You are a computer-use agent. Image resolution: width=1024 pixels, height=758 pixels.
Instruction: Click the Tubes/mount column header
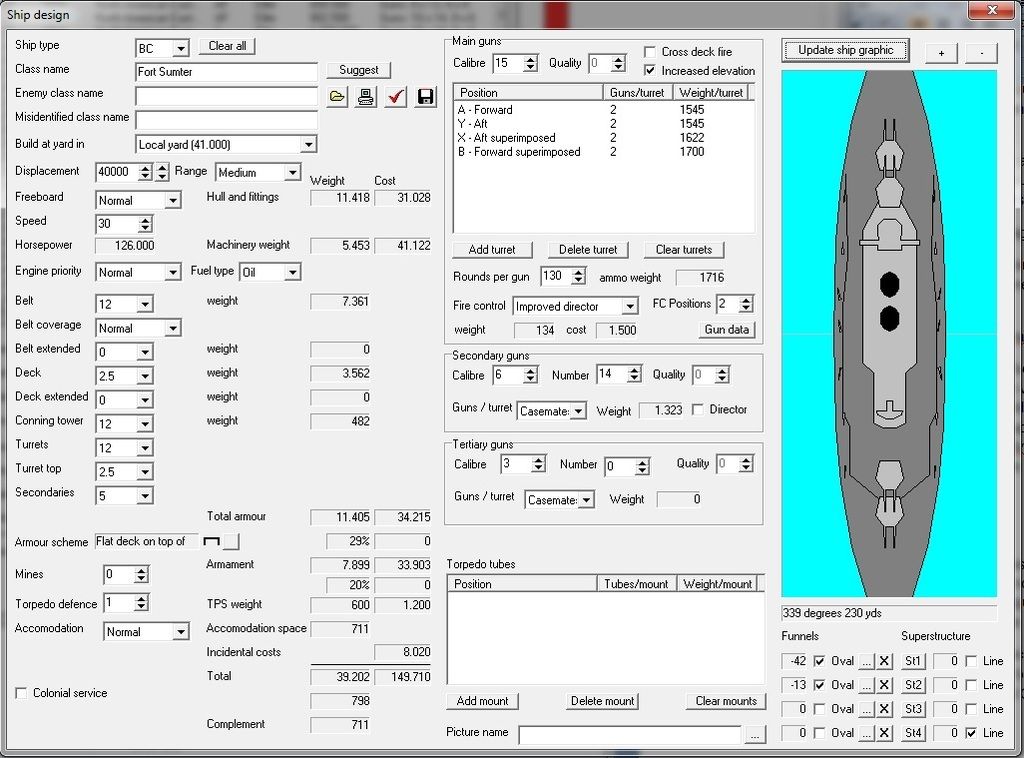point(636,584)
